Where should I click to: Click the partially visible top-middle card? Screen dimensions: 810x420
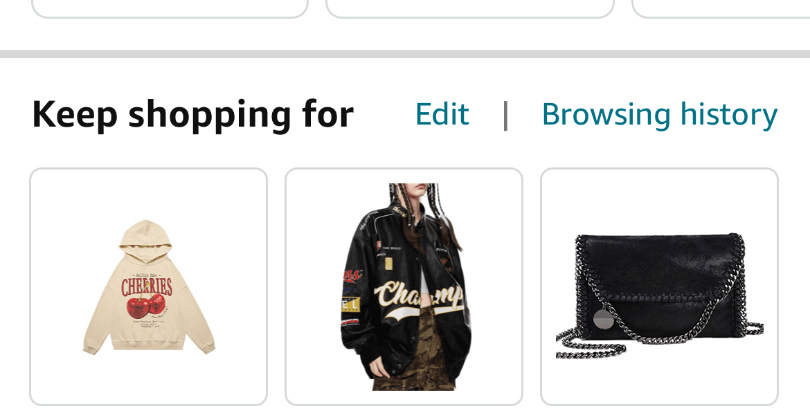click(470, 9)
